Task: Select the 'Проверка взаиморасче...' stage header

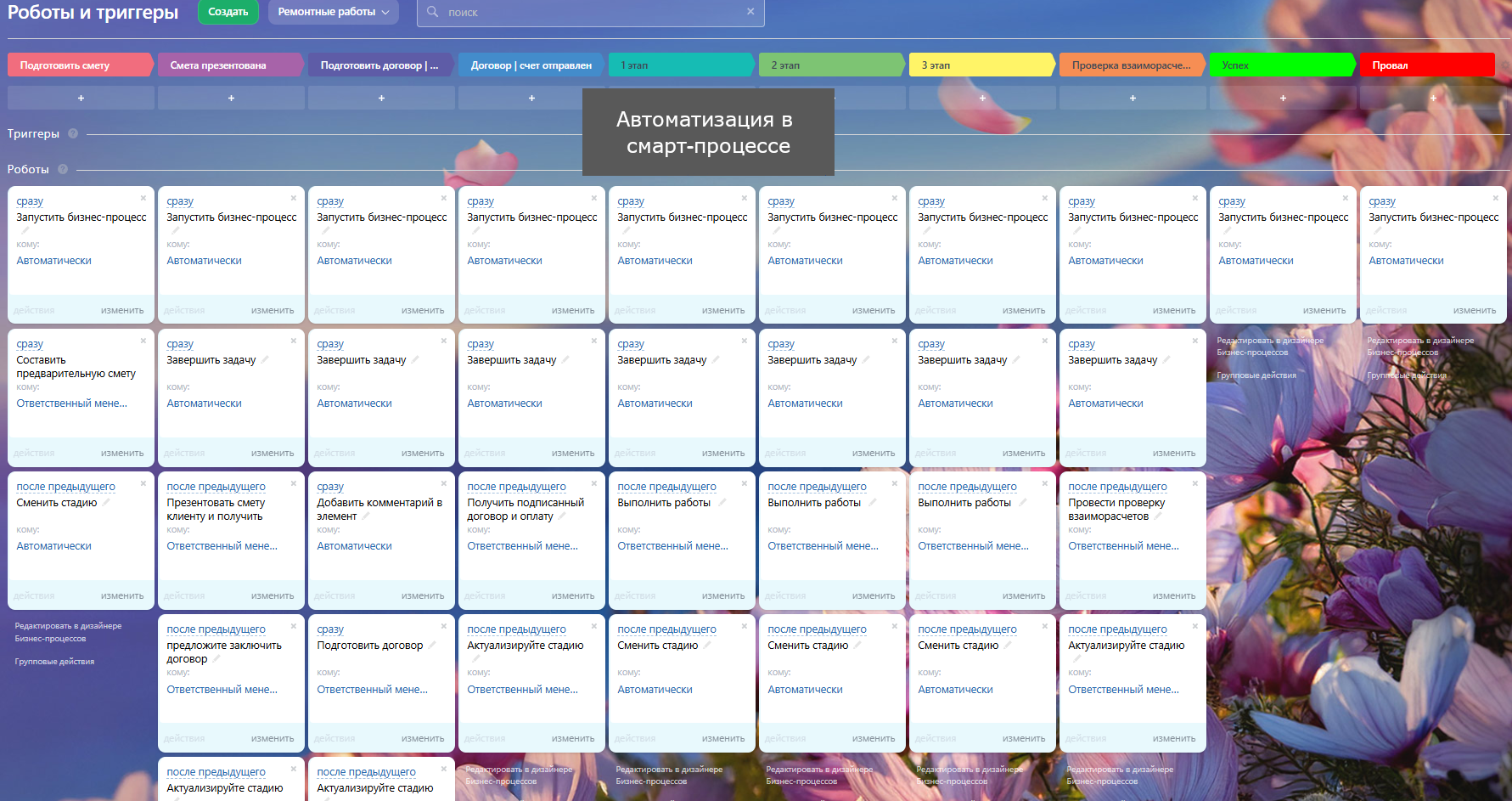Action: (x=1133, y=65)
